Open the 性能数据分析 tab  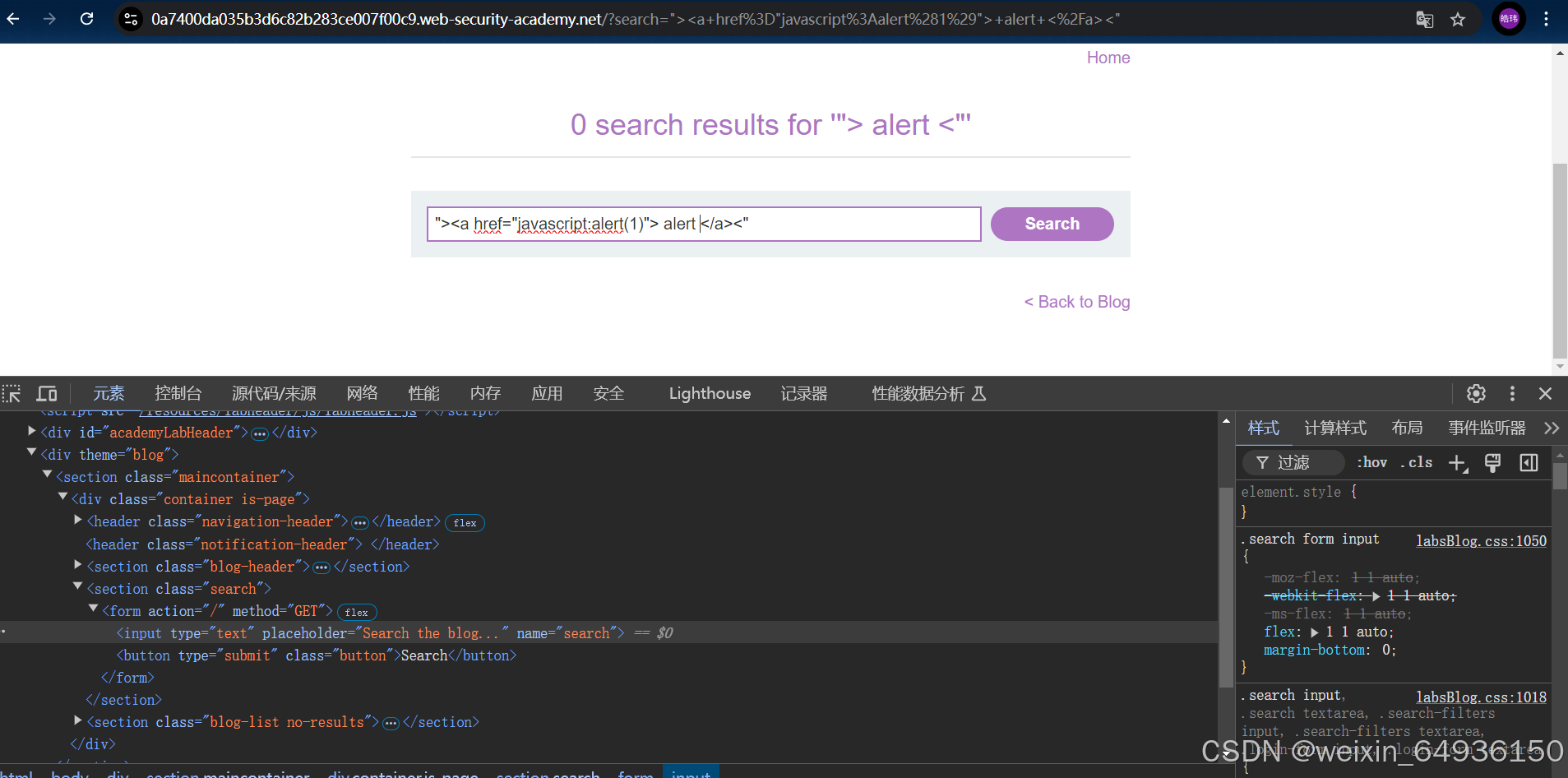point(928,394)
